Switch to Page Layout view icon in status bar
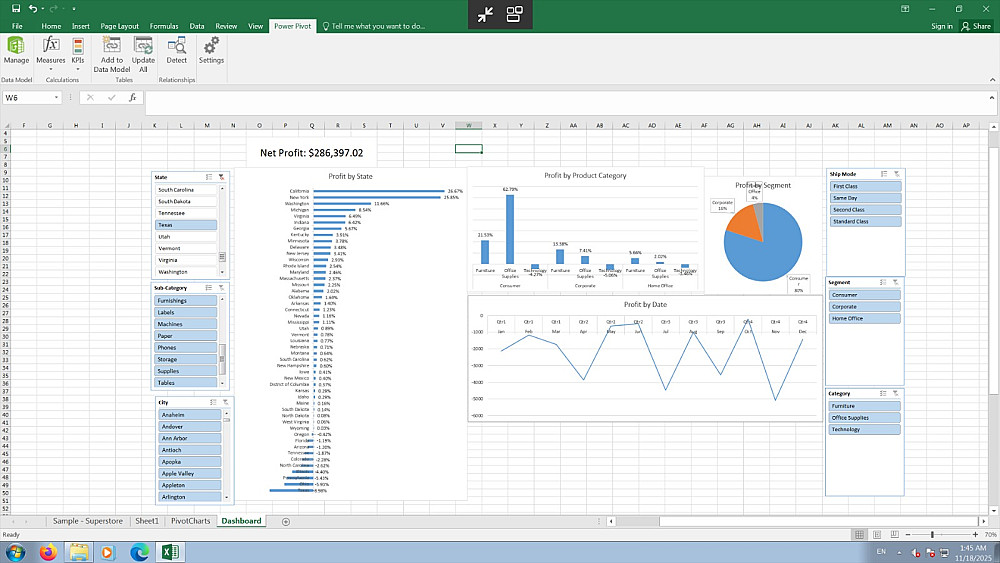Image resolution: width=1000 pixels, height=563 pixels. pos(877,534)
